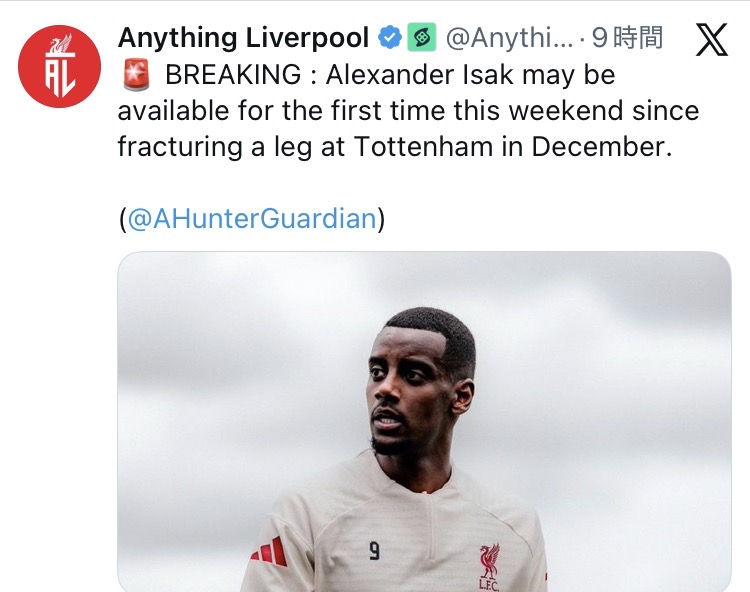Open the Anything Liverpool display name
Screen dimensions: 750x592
(245, 38)
